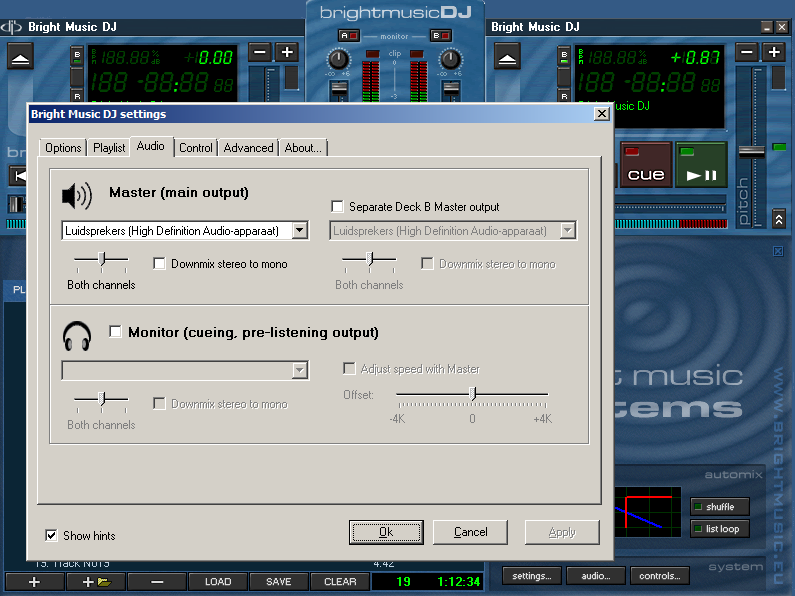795x596 pixels.
Task: Click minus pitch button on right deck
Action: 747,52
